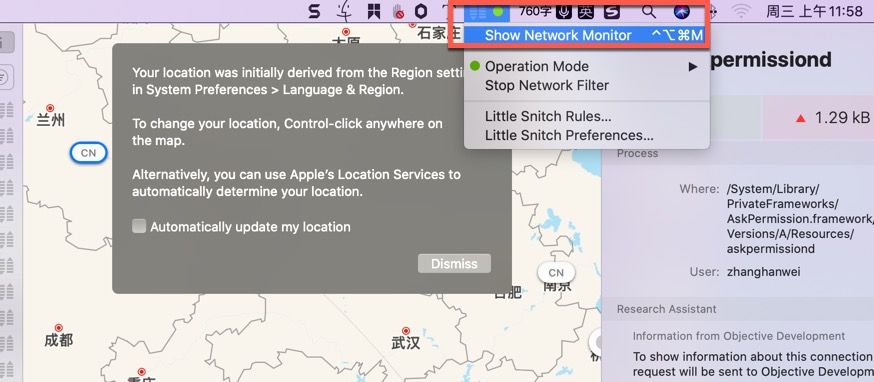Click the Process section header

tap(637, 153)
